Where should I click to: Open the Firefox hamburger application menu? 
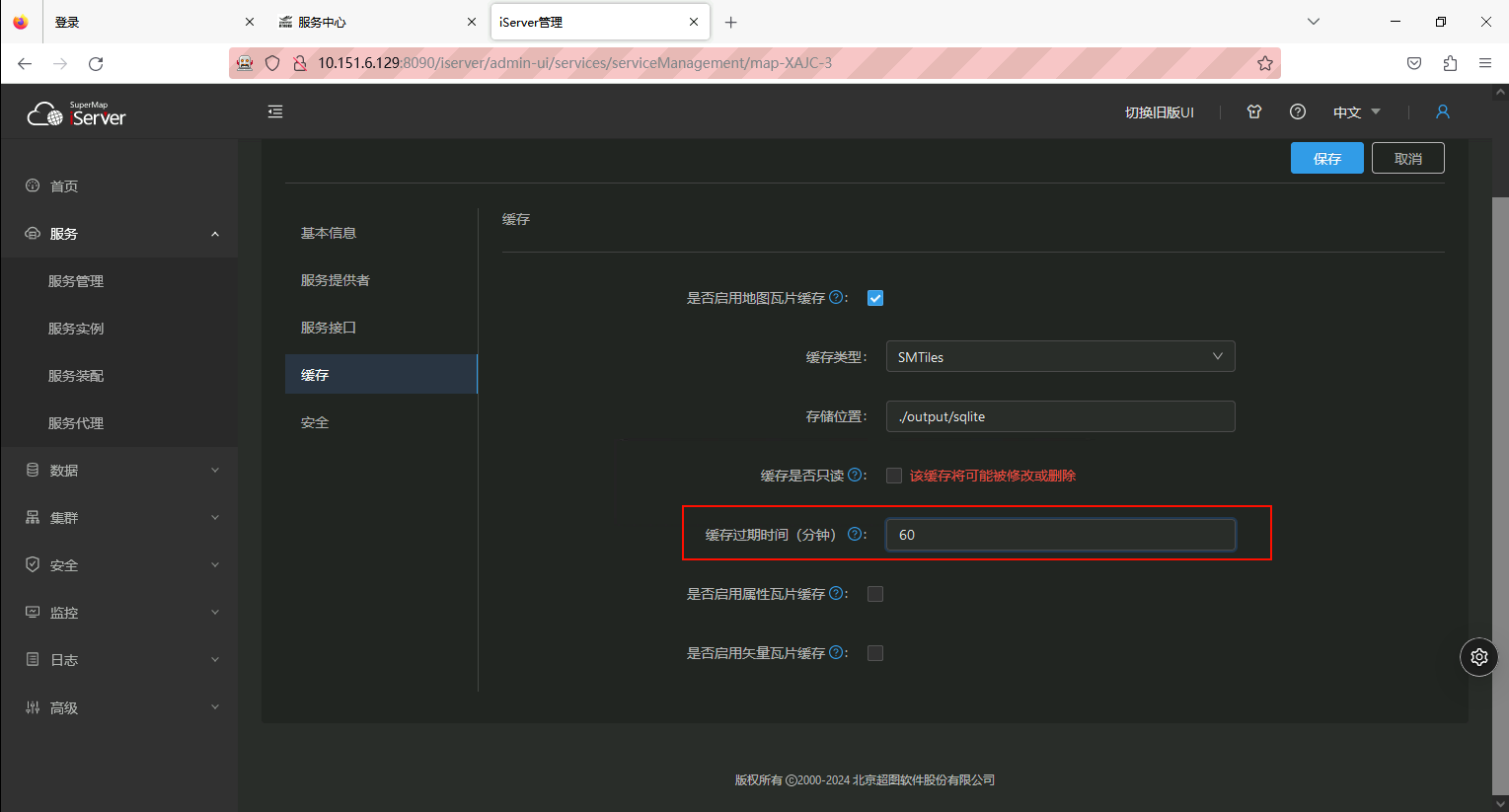[x=1485, y=63]
